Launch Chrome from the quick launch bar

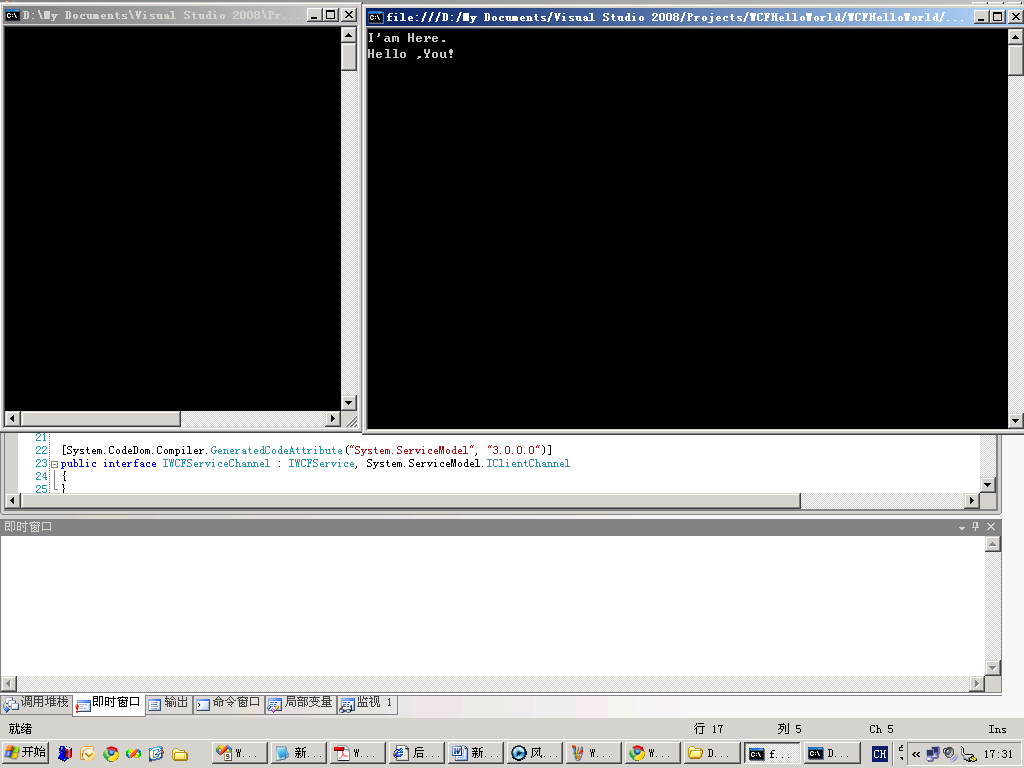pyautogui.click(x=111, y=754)
